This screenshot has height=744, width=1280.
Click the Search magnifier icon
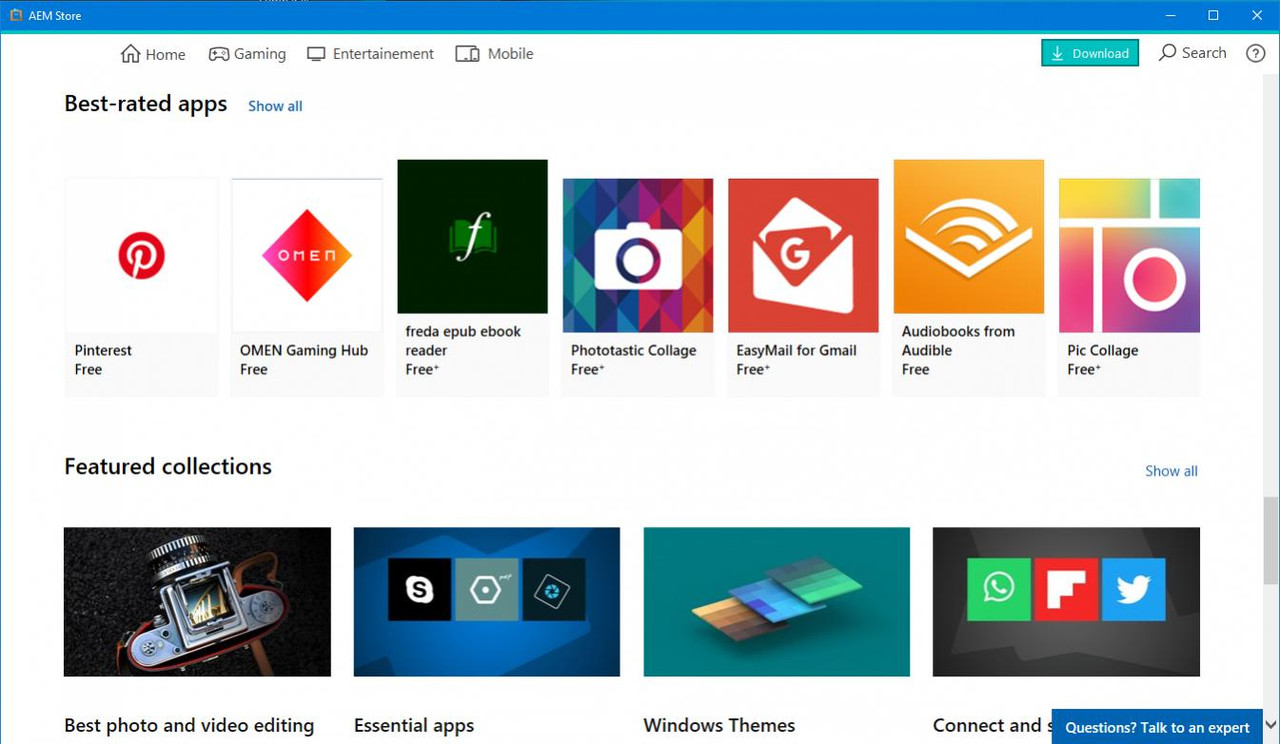(1167, 53)
